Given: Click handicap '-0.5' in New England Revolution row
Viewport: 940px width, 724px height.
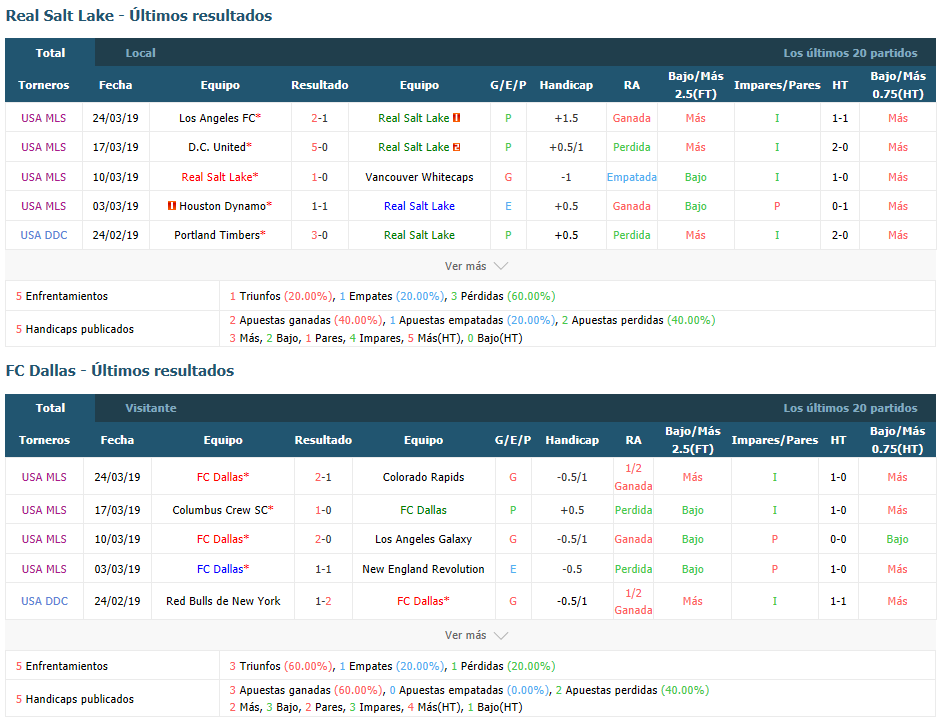Looking at the screenshot, I should click(x=572, y=569).
